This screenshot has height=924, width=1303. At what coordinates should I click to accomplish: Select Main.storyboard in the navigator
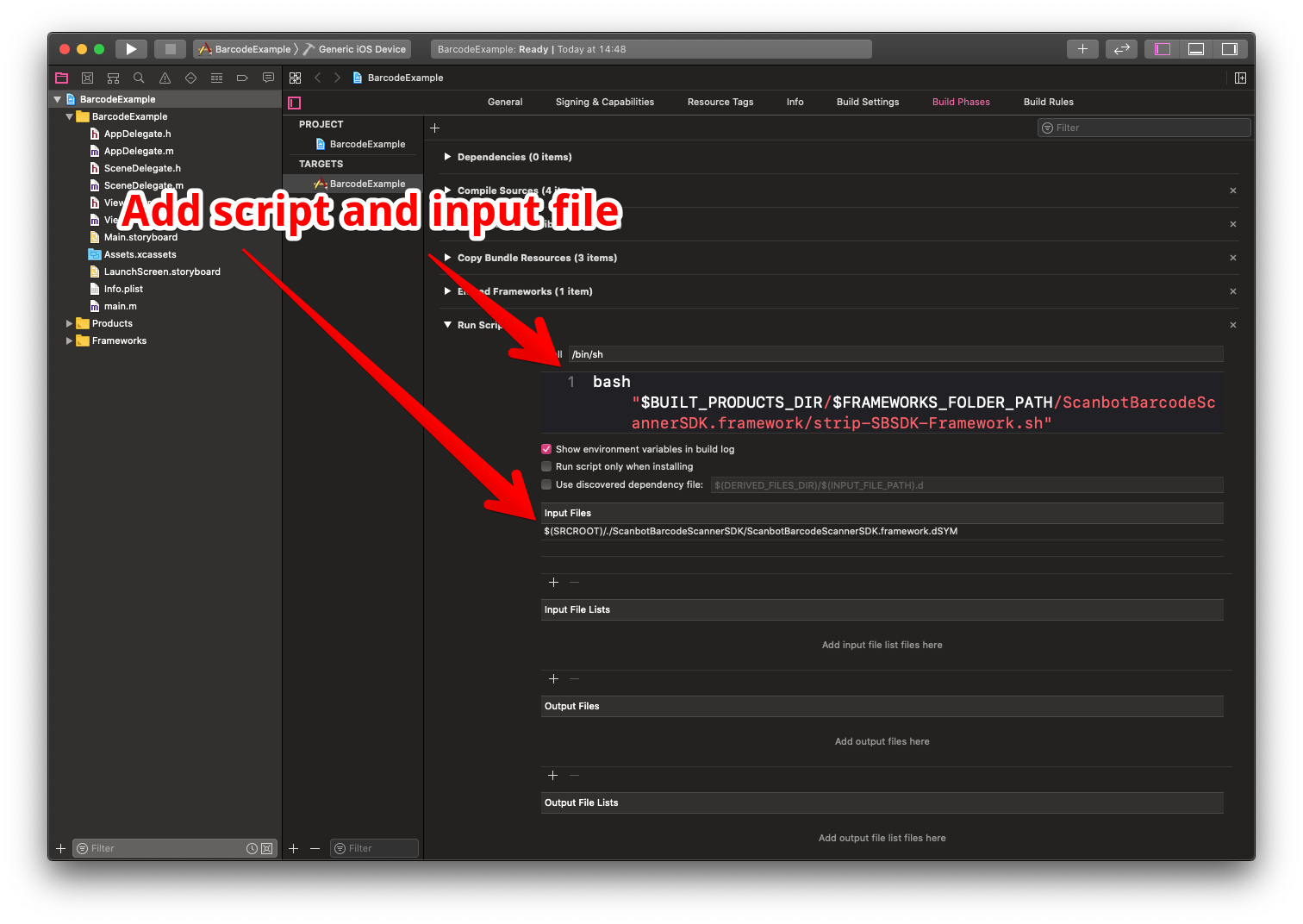[140, 237]
